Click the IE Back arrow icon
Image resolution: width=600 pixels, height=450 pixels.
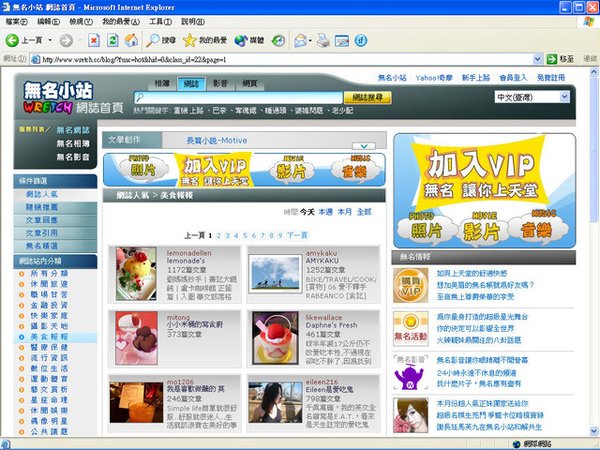(x=12, y=40)
